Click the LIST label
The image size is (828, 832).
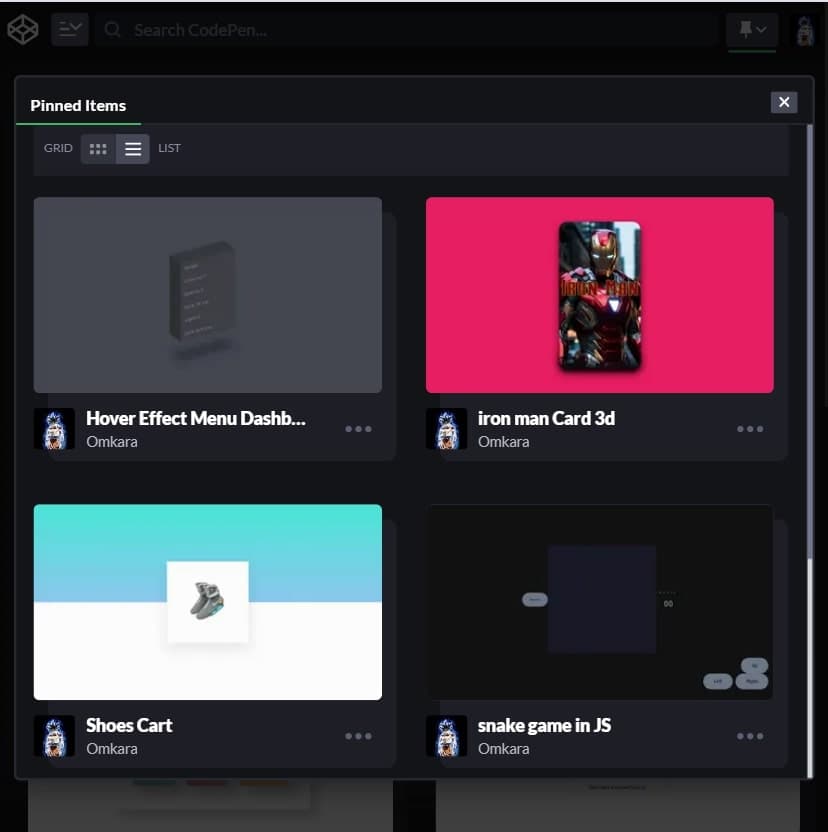(169, 148)
